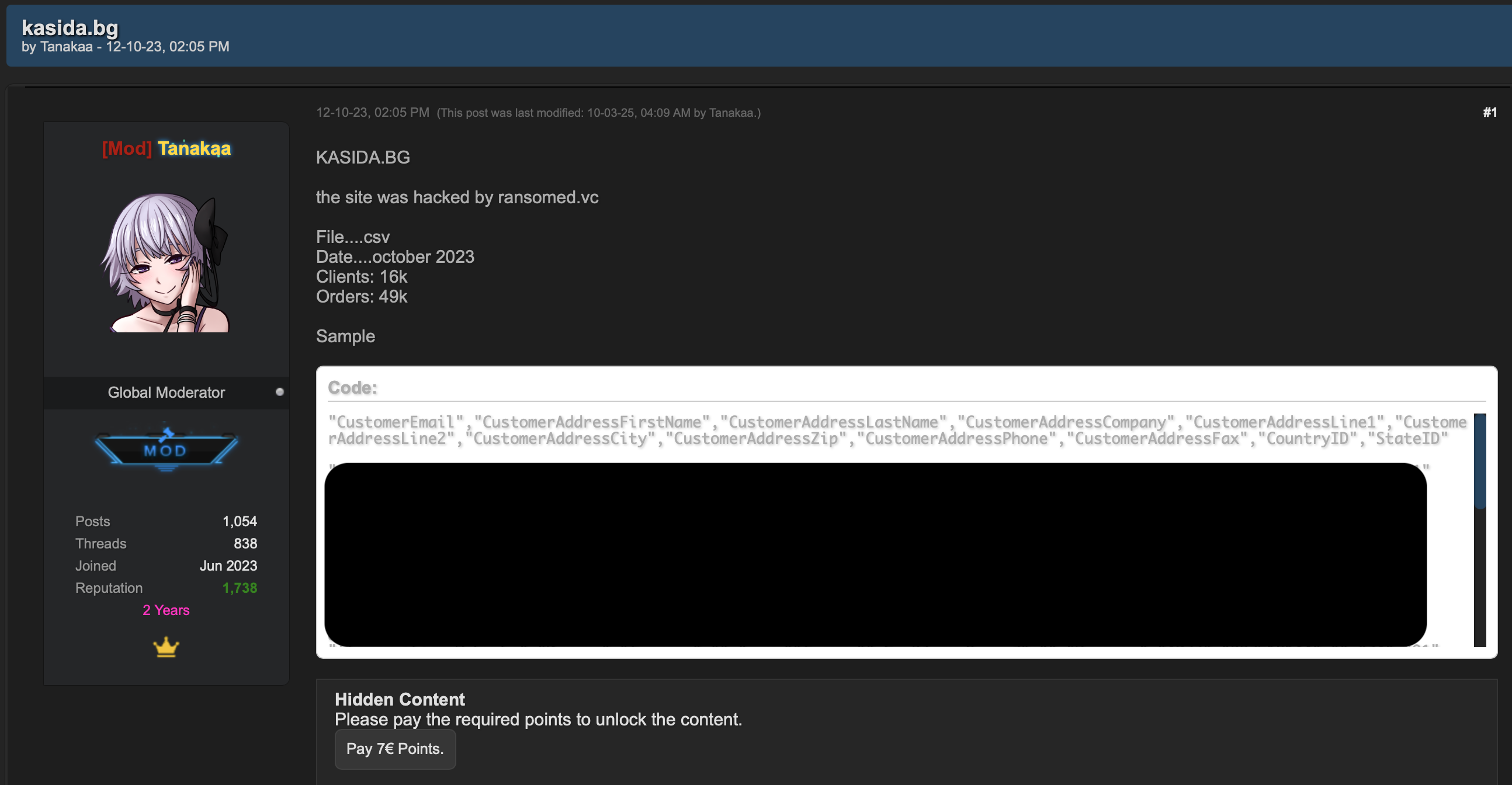Click the Pay 7€ Points button
The image size is (1512, 785).
(x=395, y=749)
